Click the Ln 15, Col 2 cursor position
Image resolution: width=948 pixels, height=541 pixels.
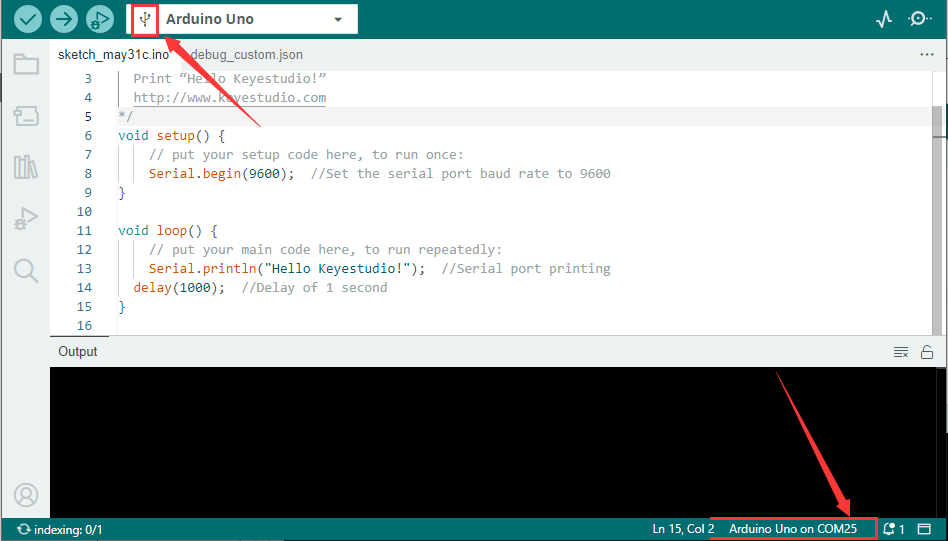pos(683,529)
